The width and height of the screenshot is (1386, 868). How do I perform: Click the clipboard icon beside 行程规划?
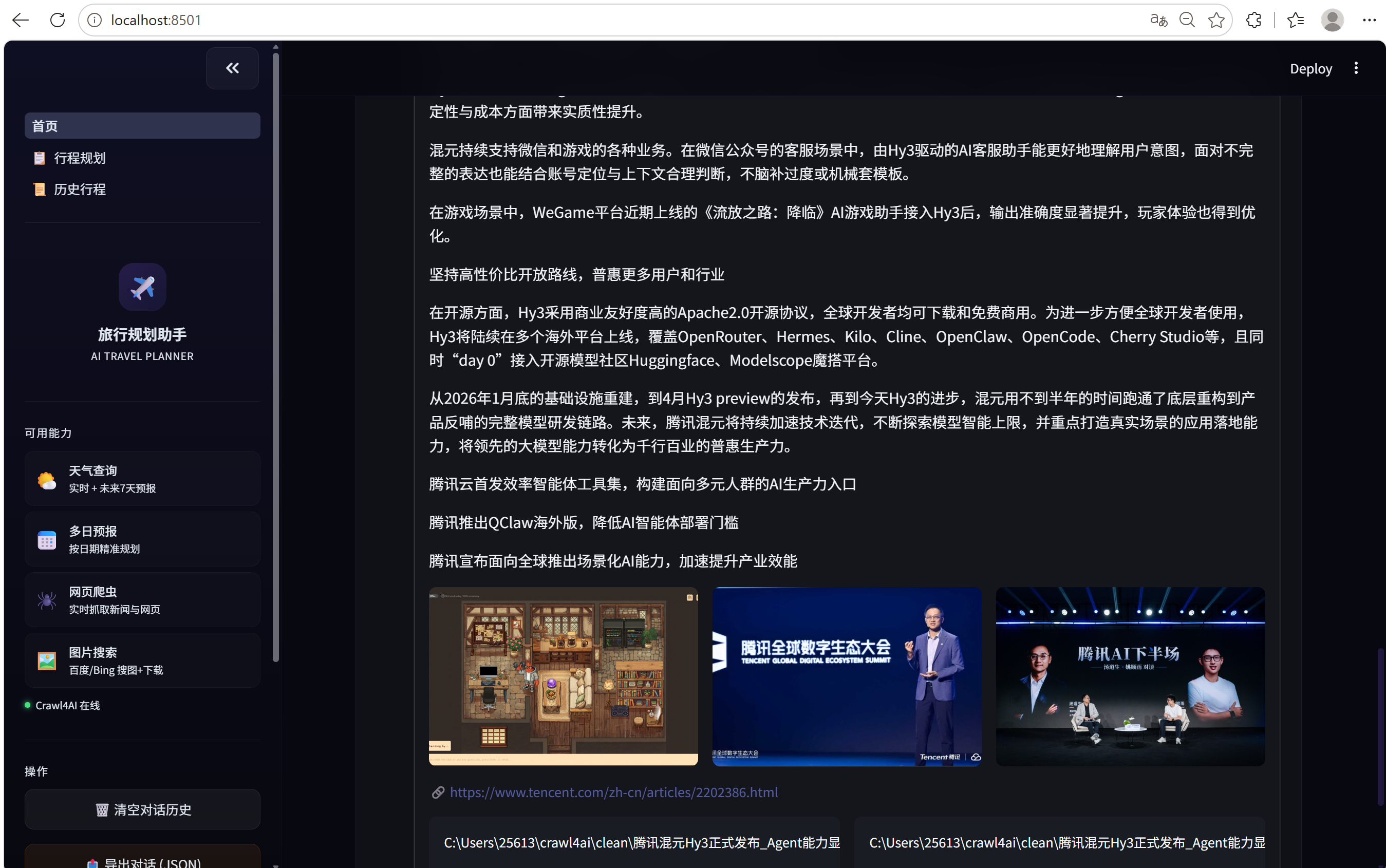coord(39,158)
